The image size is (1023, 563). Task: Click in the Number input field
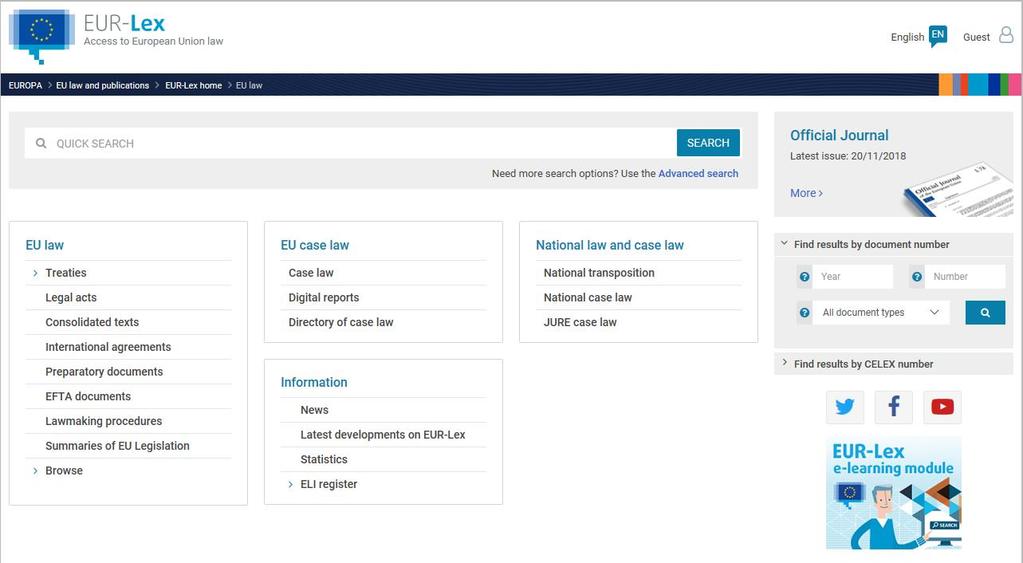click(966, 277)
